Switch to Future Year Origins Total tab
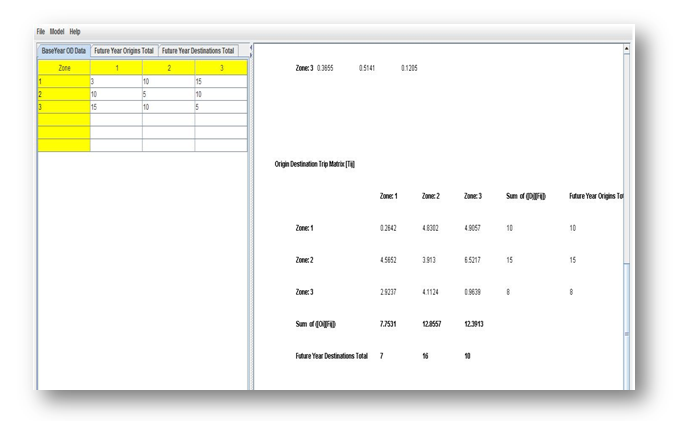 [x=123, y=50]
